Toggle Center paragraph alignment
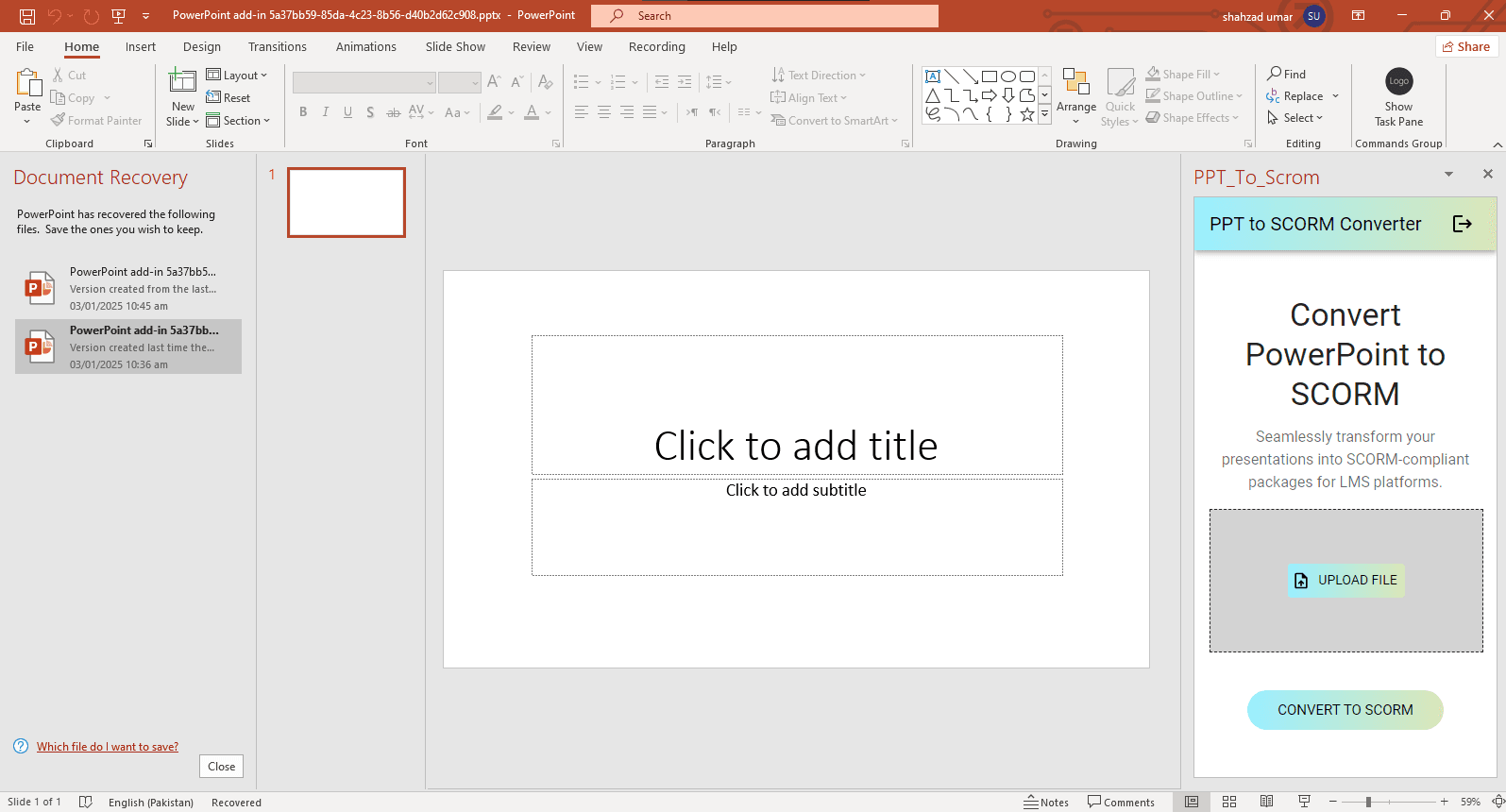Image resolution: width=1506 pixels, height=812 pixels. 604,112
